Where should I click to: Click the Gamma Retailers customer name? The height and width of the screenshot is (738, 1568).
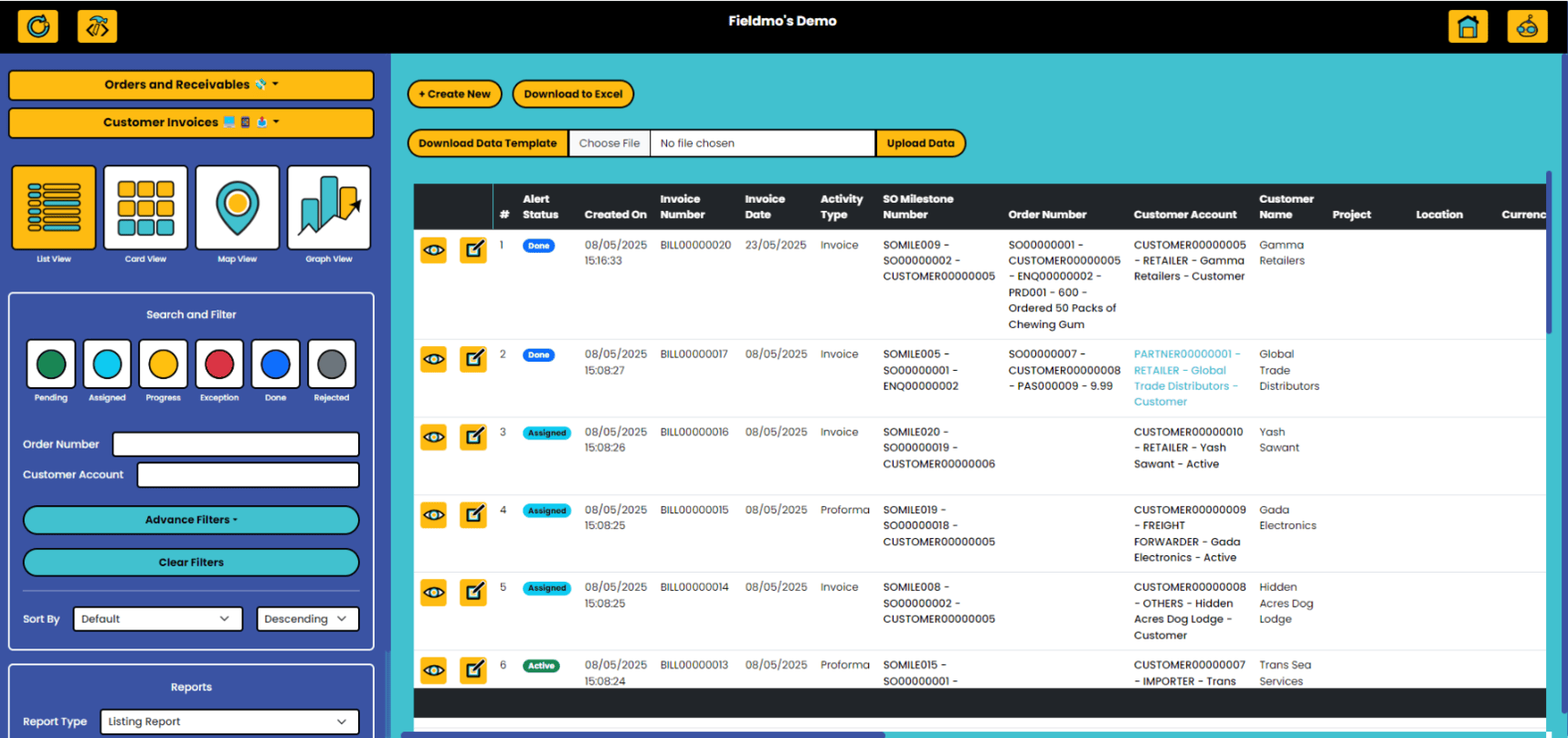(x=1282, y=253)
